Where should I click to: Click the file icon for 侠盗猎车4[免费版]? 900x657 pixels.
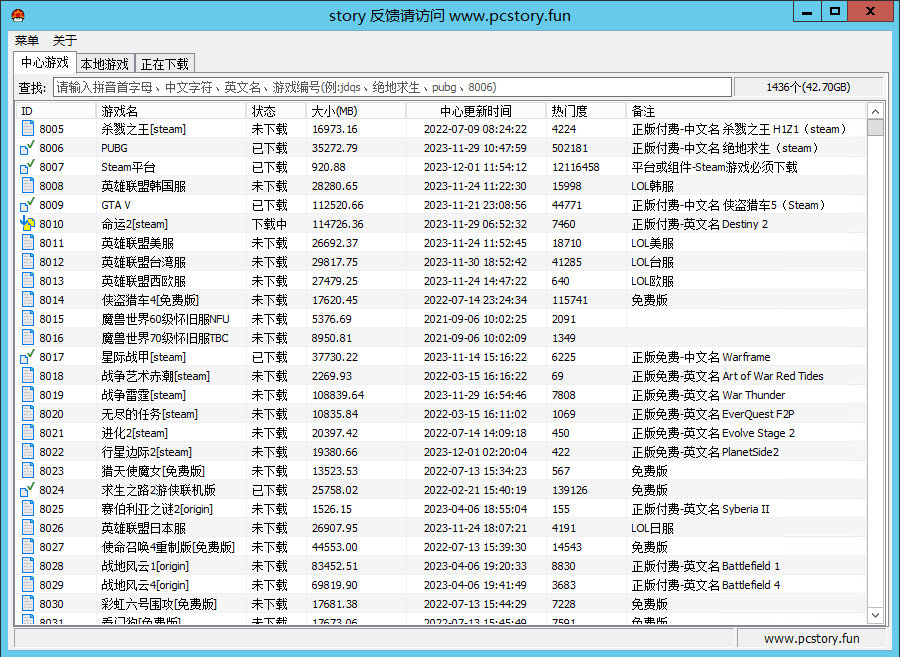click(x=28, y=299)
